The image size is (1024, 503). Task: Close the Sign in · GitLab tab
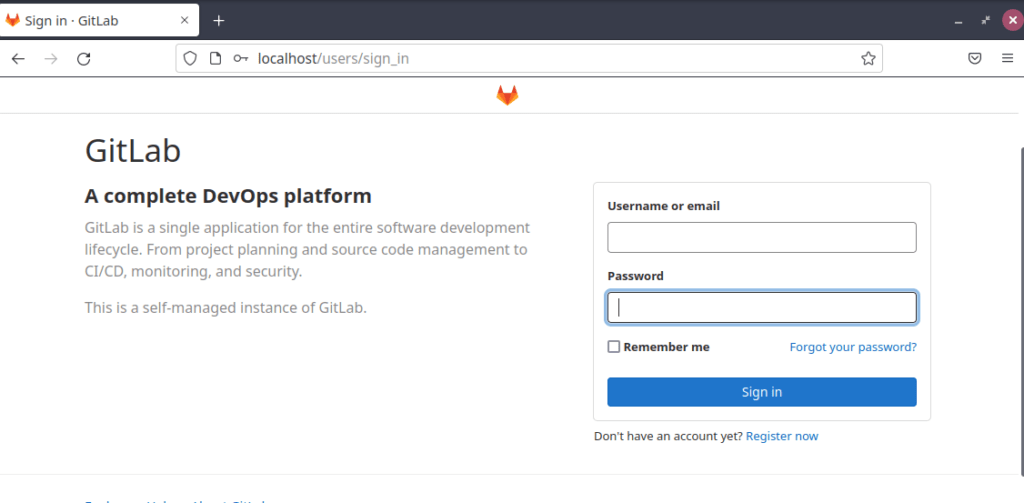(x=185, y=20)
